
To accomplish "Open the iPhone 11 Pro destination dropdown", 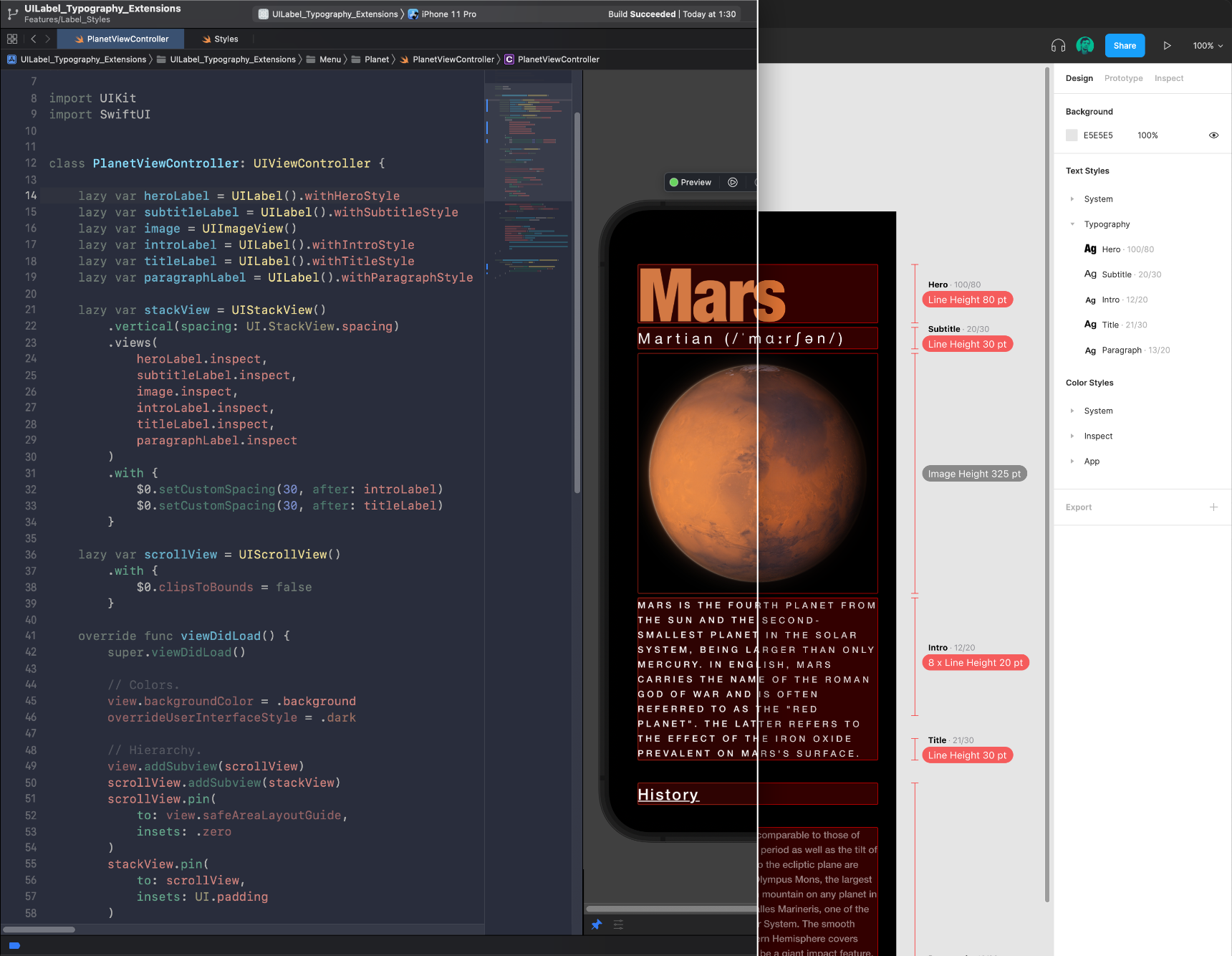I will (x=443, y=14).
